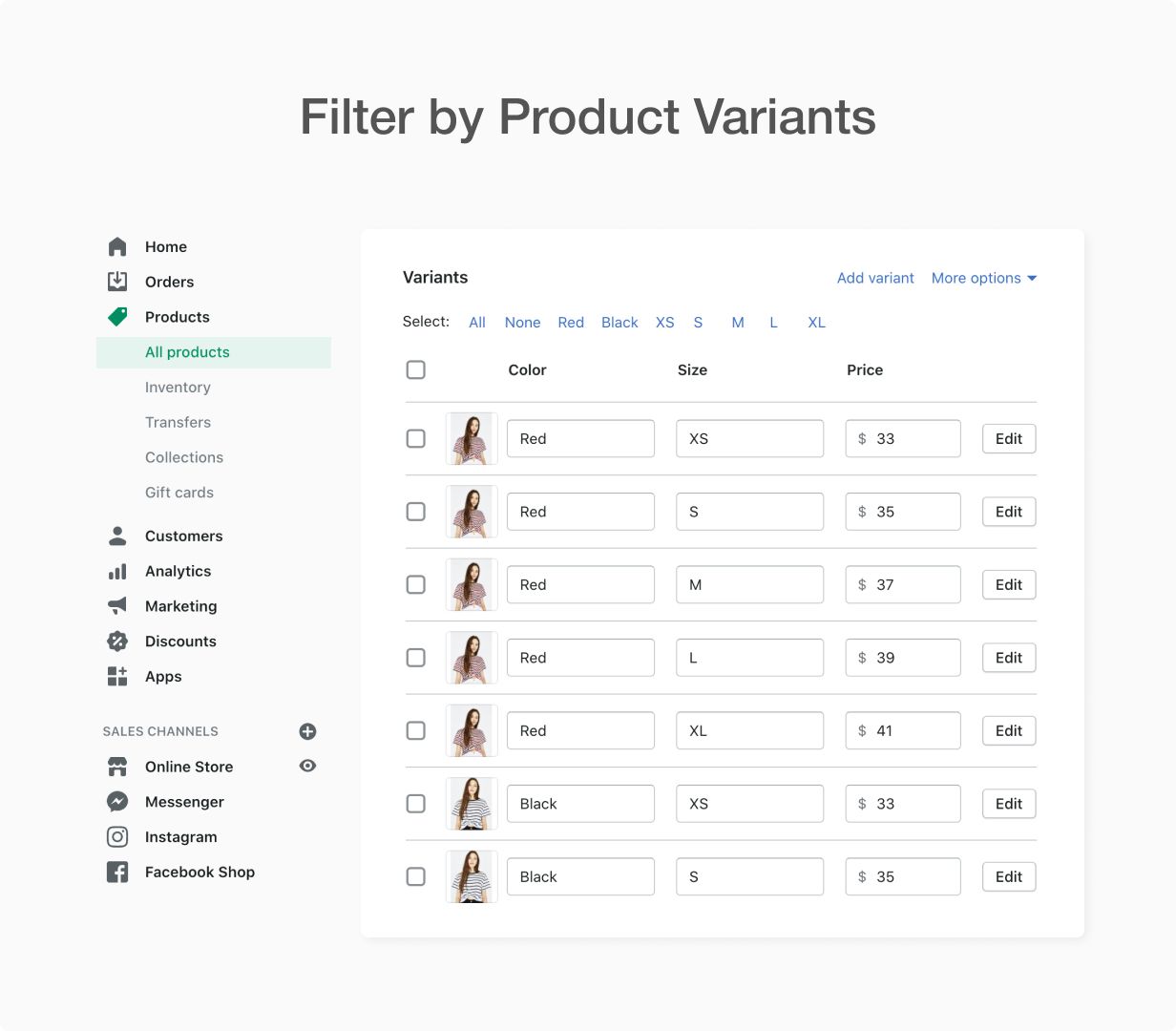Viewport: 1176px width, 1031px height.
Task: Click the green Products tag icon
Action: coord(117,317)
